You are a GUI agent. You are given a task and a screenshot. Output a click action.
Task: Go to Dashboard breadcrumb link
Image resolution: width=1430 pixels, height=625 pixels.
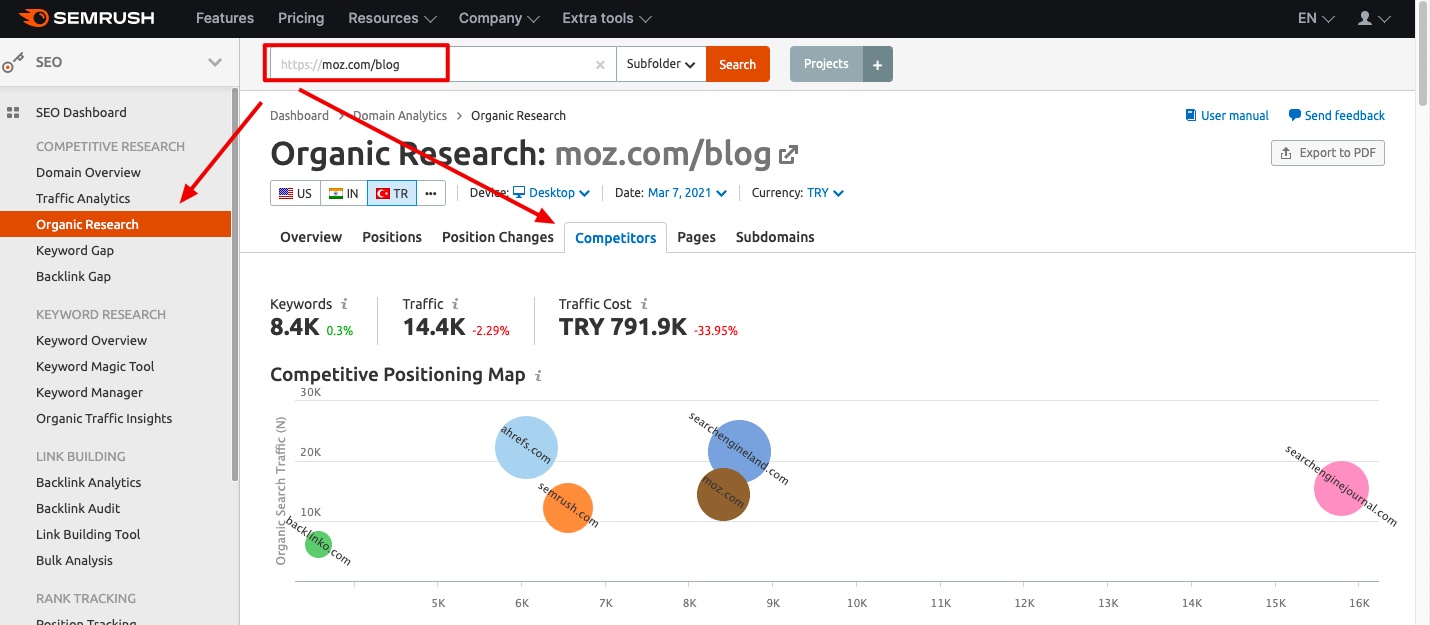tap(299, 115)
